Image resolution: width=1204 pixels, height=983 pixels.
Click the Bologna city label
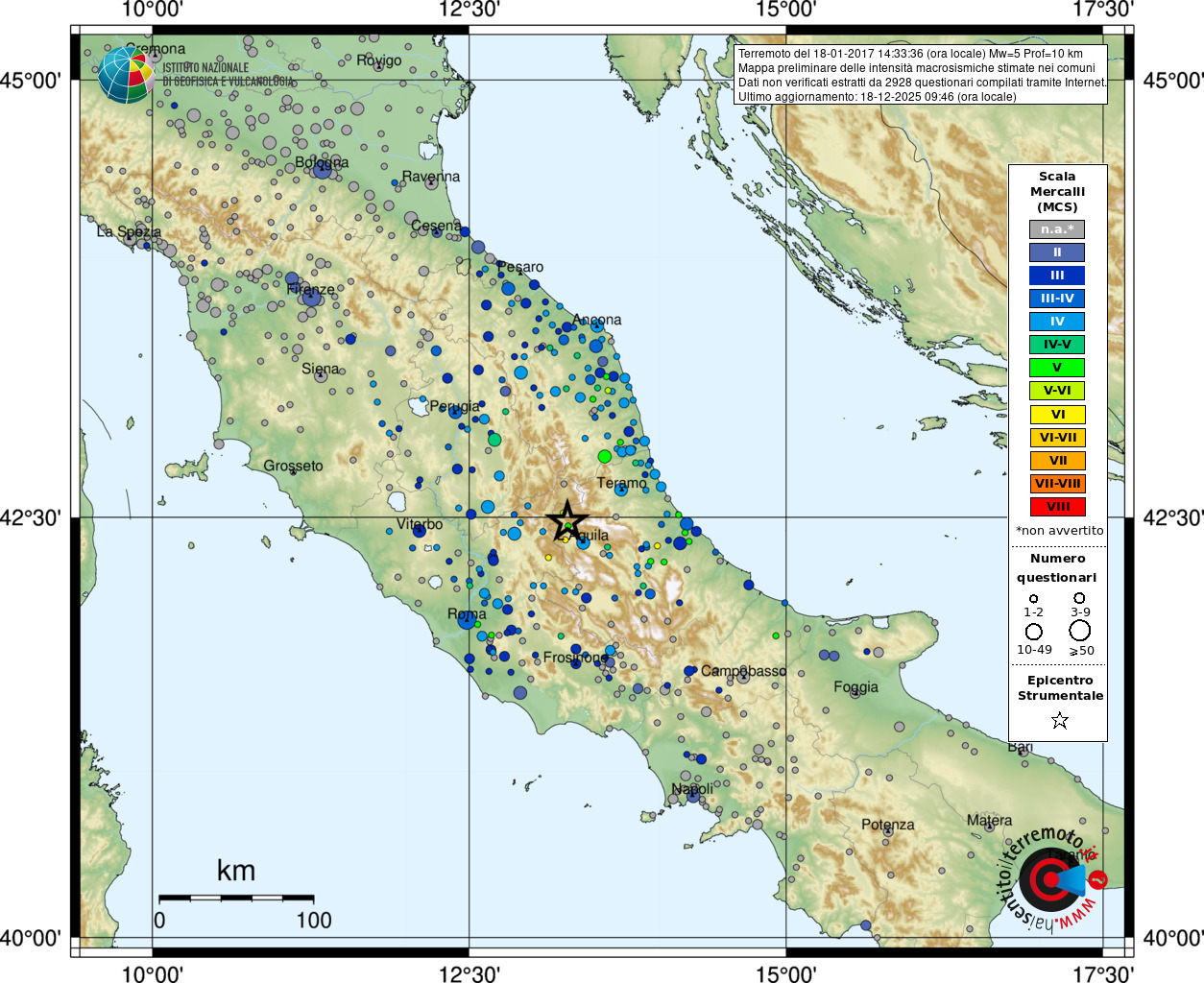click(322, 163)
